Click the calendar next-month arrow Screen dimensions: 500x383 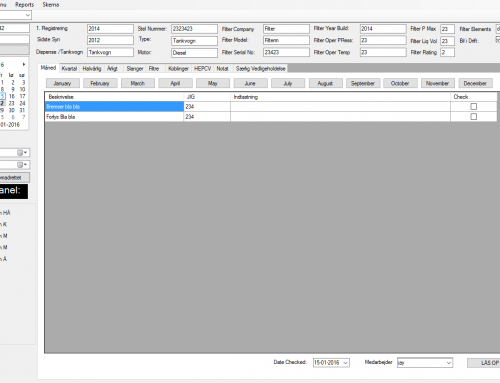(24, 64)
